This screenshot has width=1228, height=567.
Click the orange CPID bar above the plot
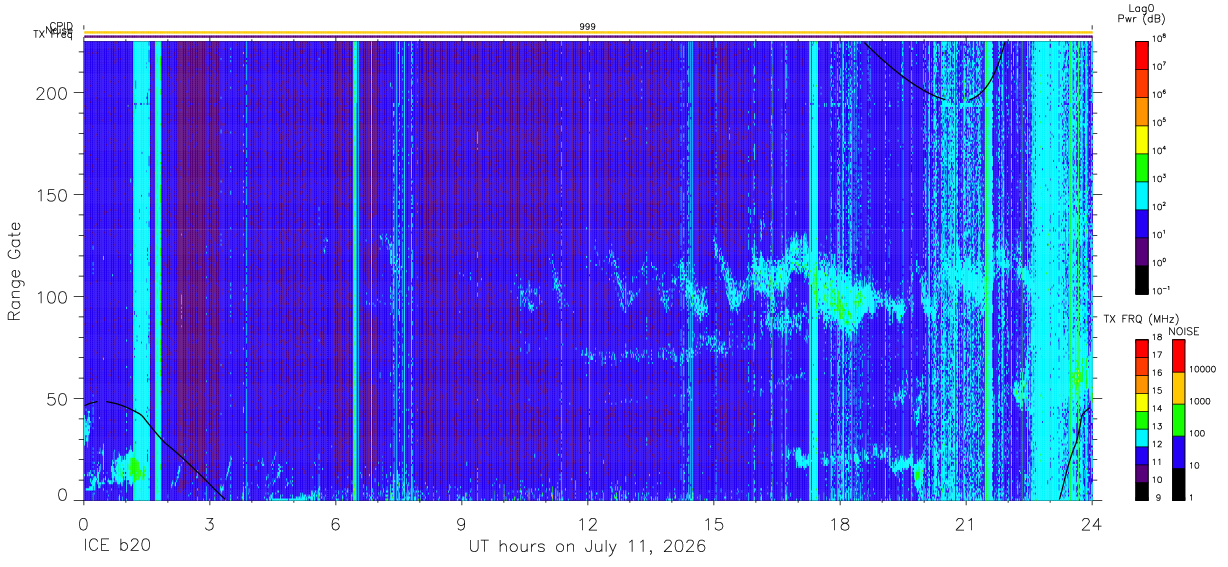coord(588,32)
